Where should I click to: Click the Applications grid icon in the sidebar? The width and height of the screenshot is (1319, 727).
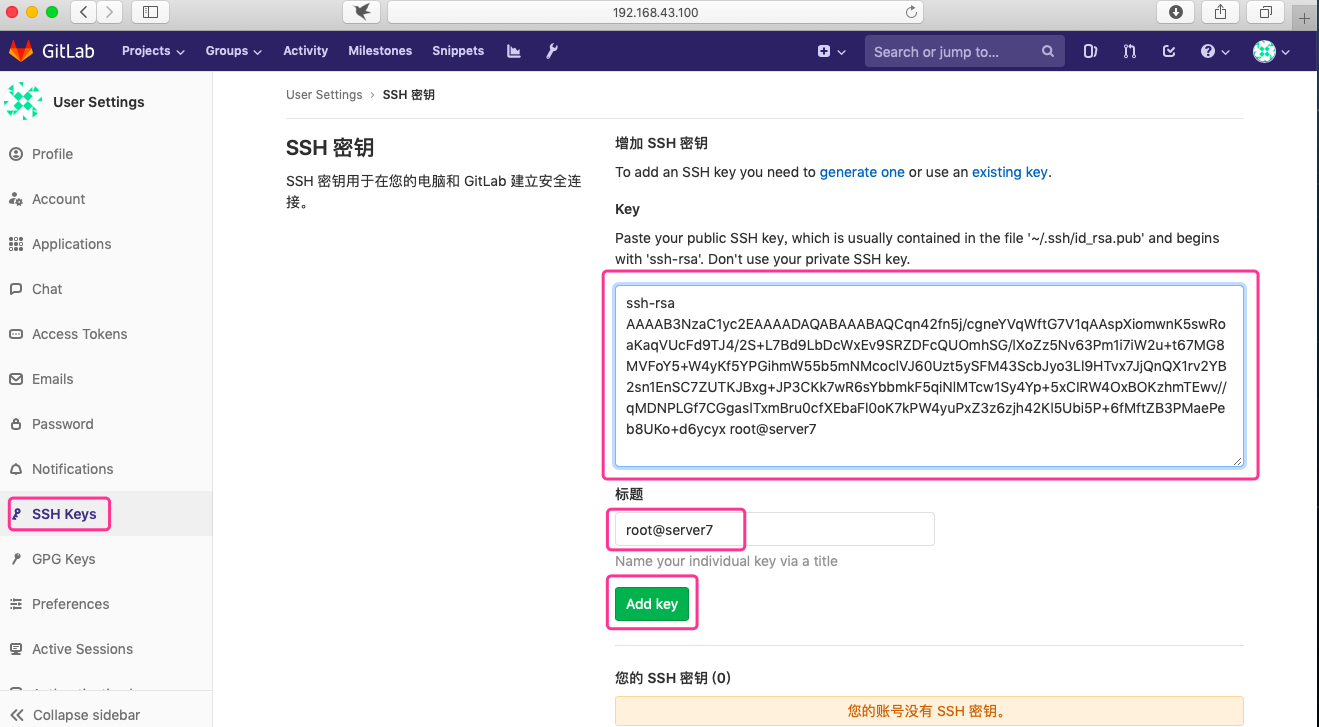15,244
